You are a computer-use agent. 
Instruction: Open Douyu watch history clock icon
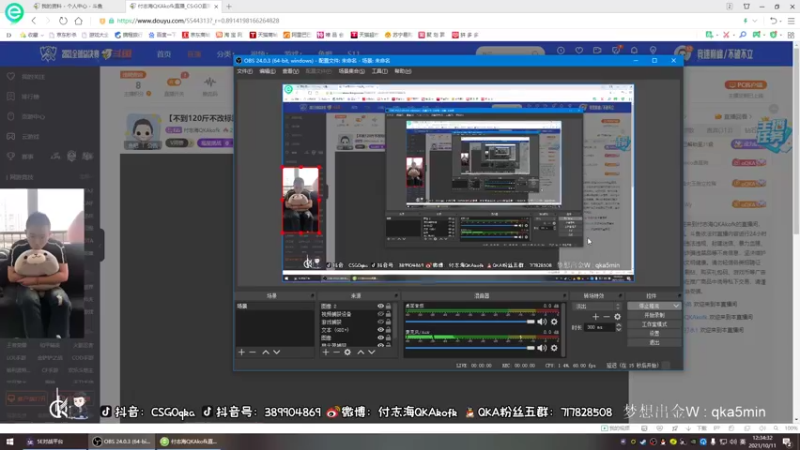(561, 51)
